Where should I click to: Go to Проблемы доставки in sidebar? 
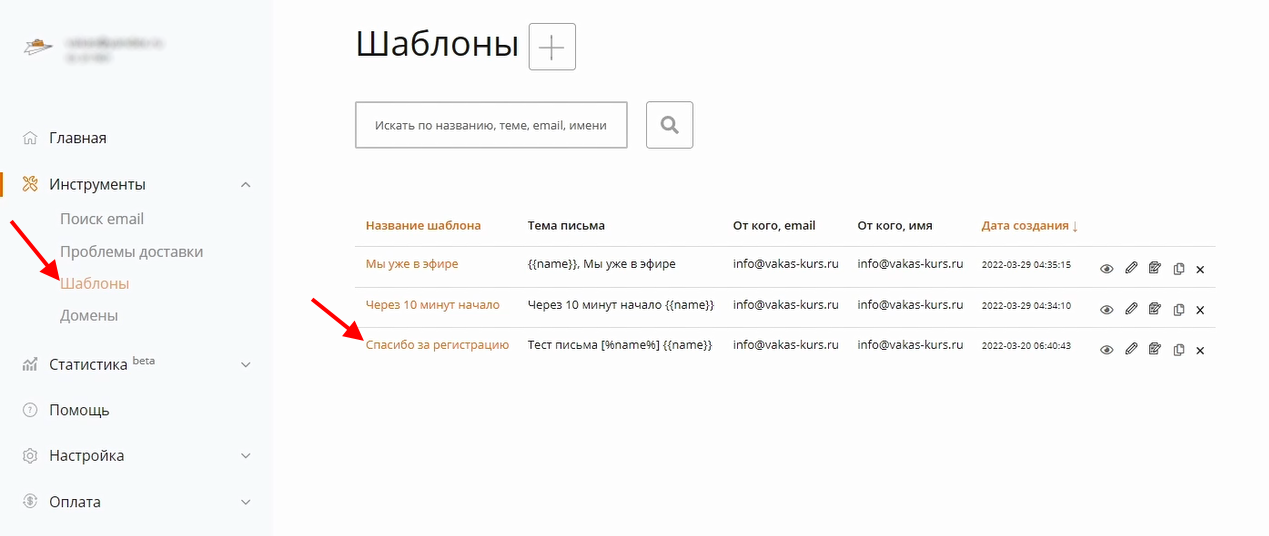pyautogui.click(x=131, y=251)
